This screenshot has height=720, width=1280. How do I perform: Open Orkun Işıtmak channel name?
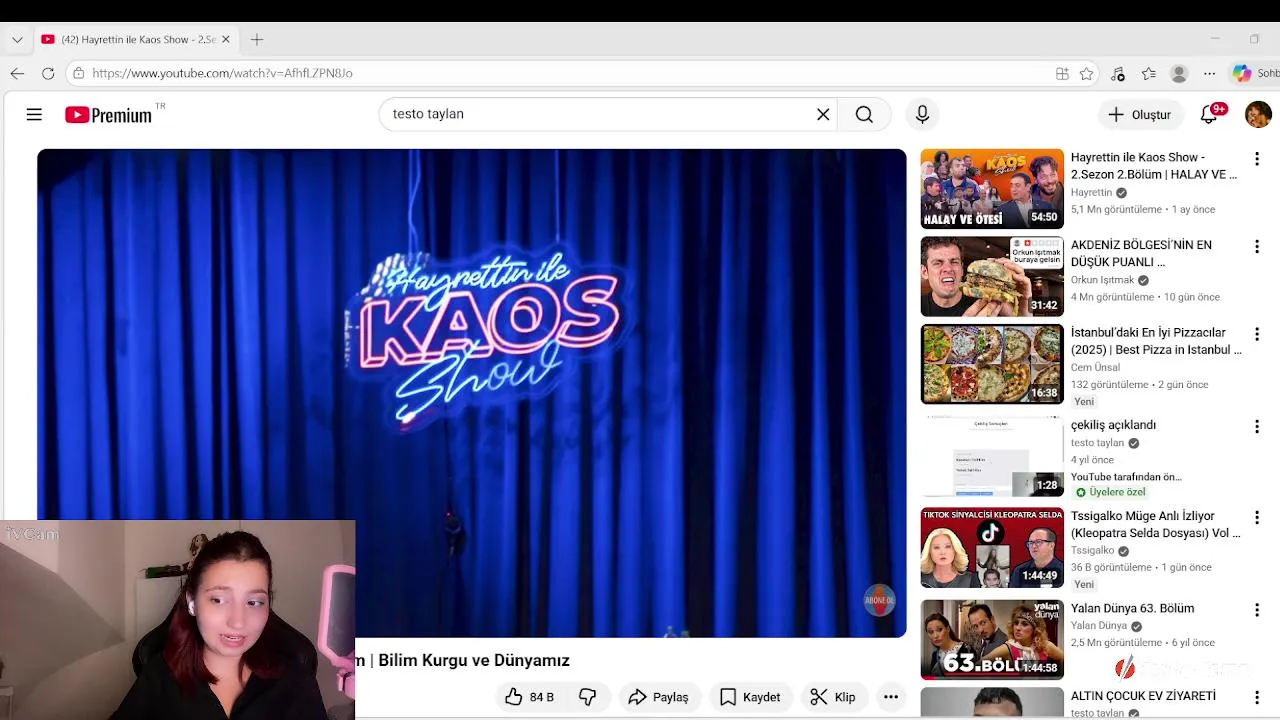coord(1102,280)
